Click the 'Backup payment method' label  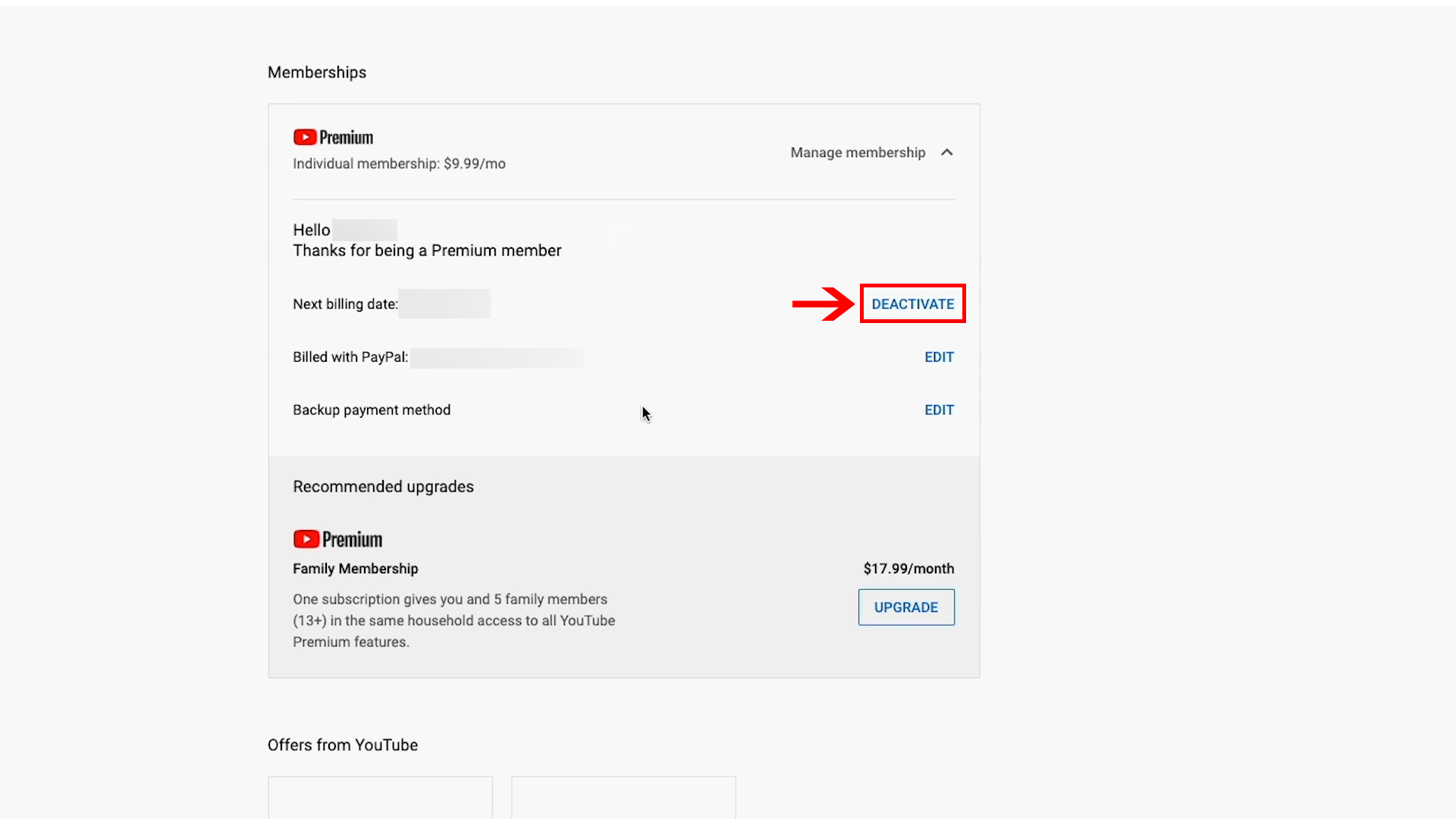(372, 410)
